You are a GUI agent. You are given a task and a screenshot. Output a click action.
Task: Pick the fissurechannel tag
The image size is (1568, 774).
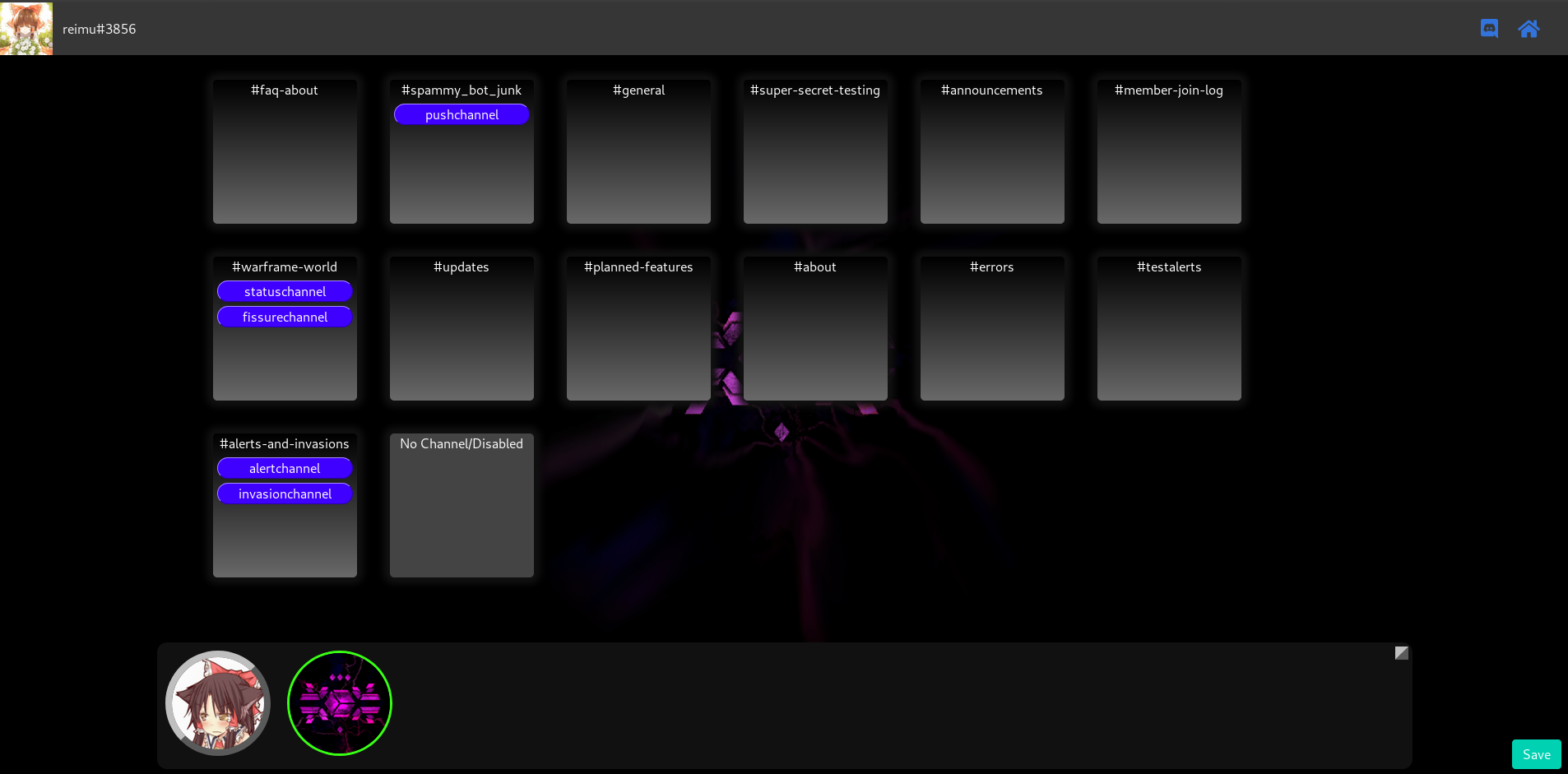coord(285,317)
